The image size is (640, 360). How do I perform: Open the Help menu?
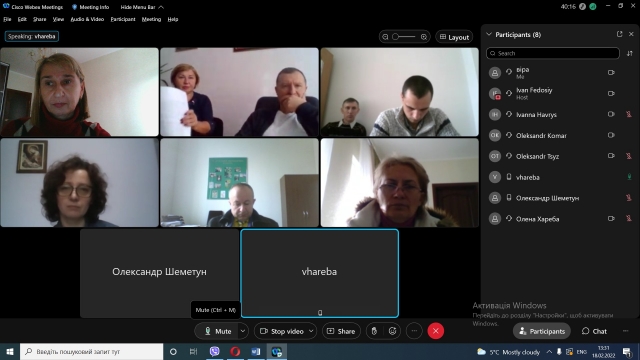173,19
